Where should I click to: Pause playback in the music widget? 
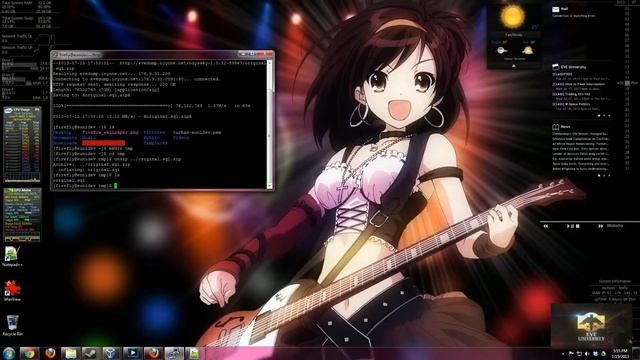point(573,226)
